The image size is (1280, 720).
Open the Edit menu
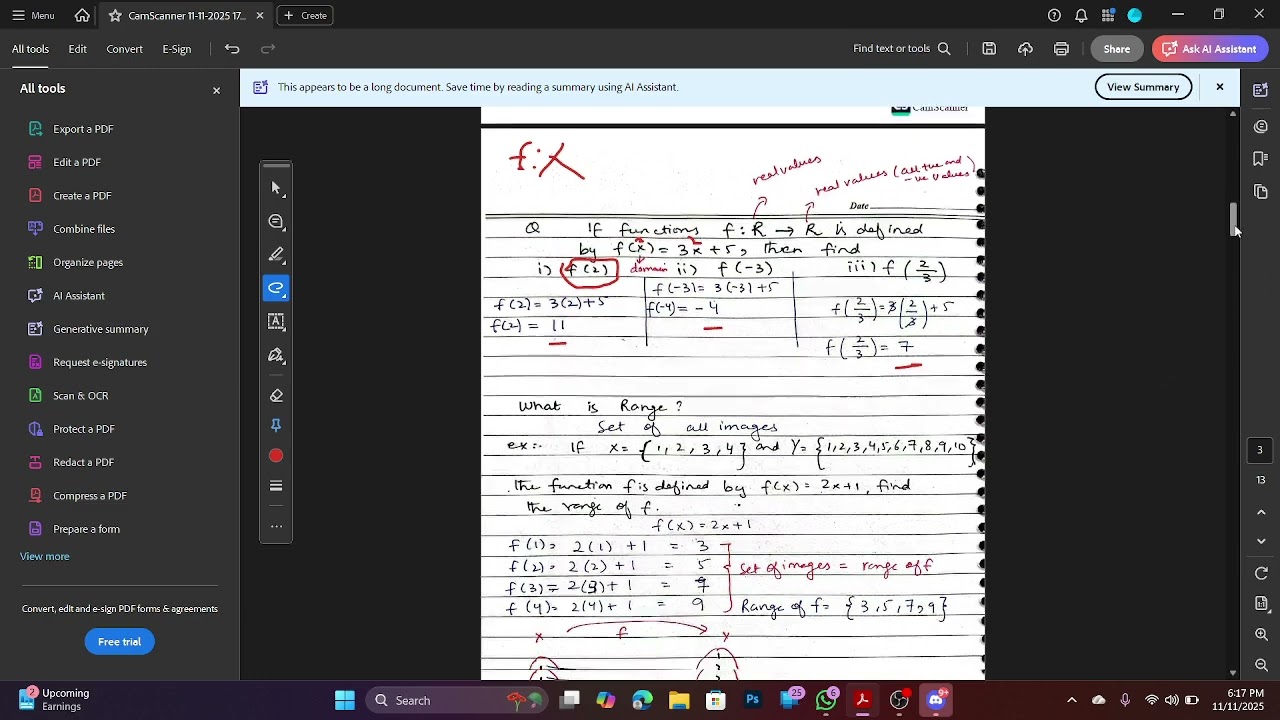pos(77,49)
